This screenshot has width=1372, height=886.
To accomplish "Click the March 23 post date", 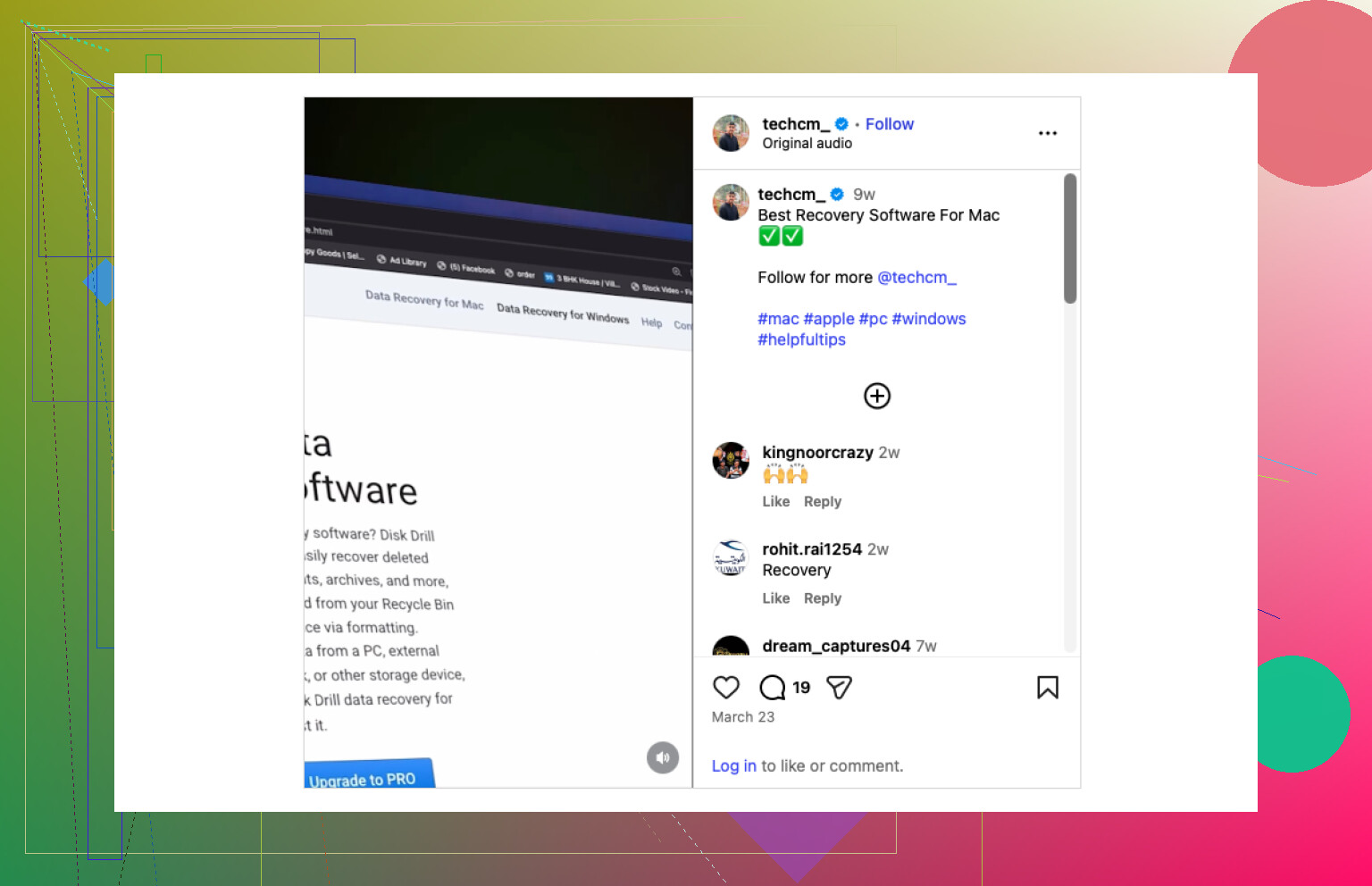I will 743,717.
